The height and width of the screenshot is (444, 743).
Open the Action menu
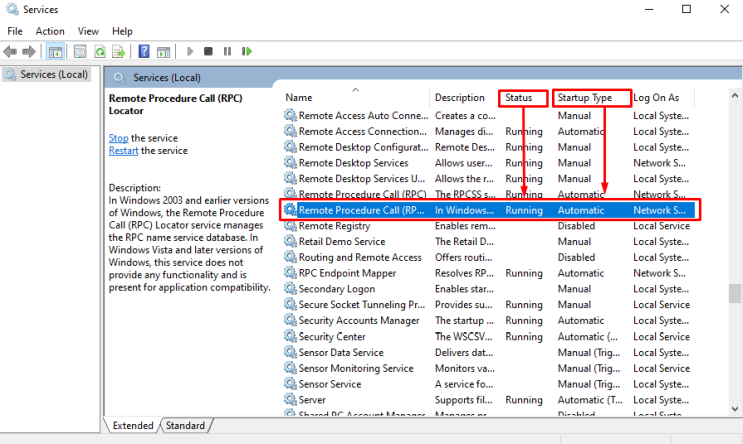50,31
